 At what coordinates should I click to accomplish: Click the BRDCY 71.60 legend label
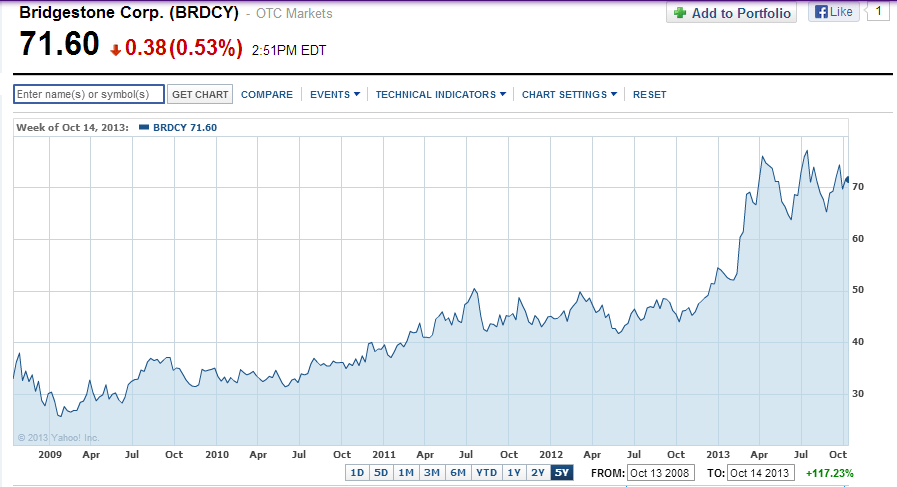(x=185, y=128)
